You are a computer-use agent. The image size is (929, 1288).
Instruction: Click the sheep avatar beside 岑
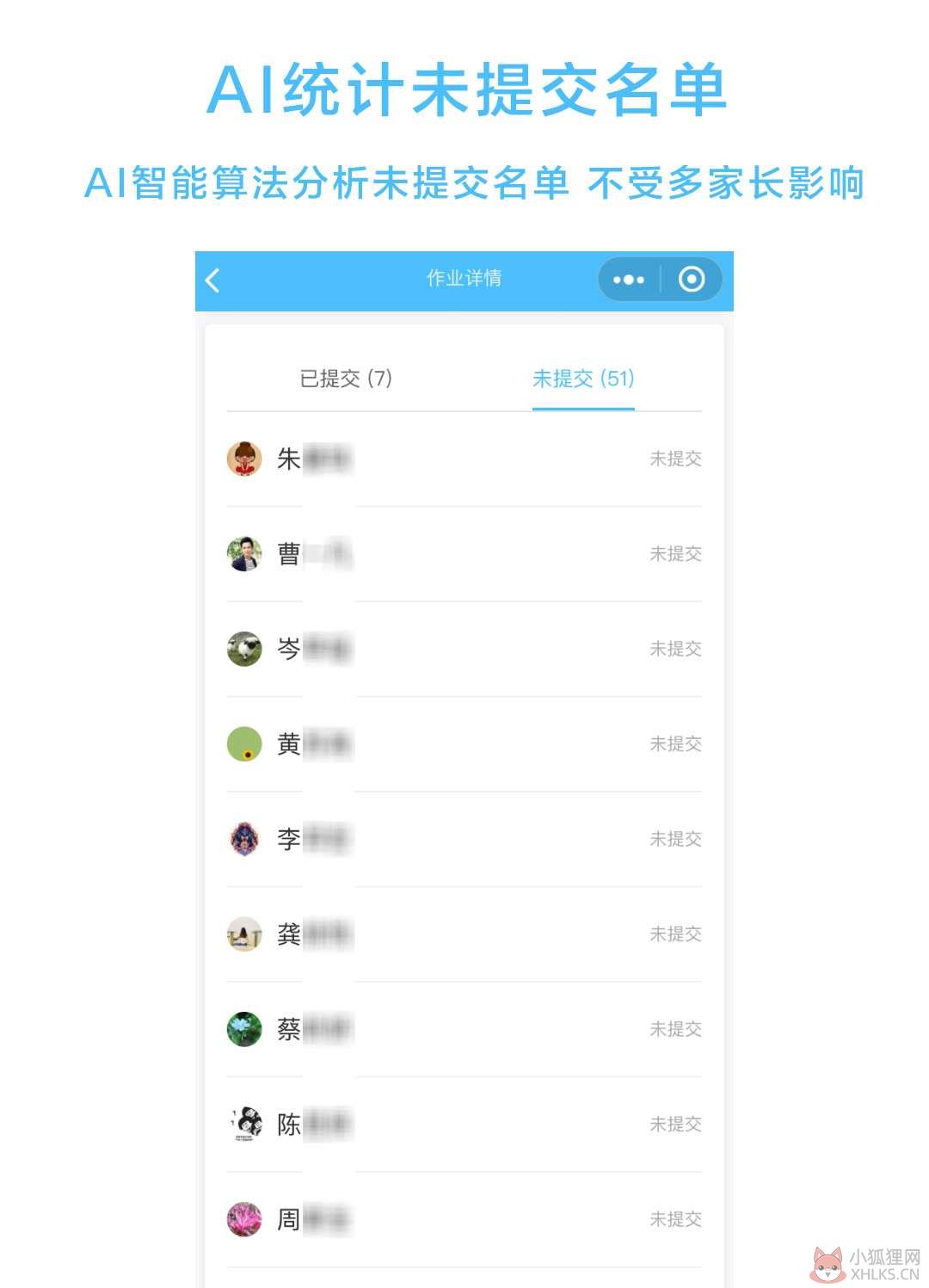tap(244, 649)
